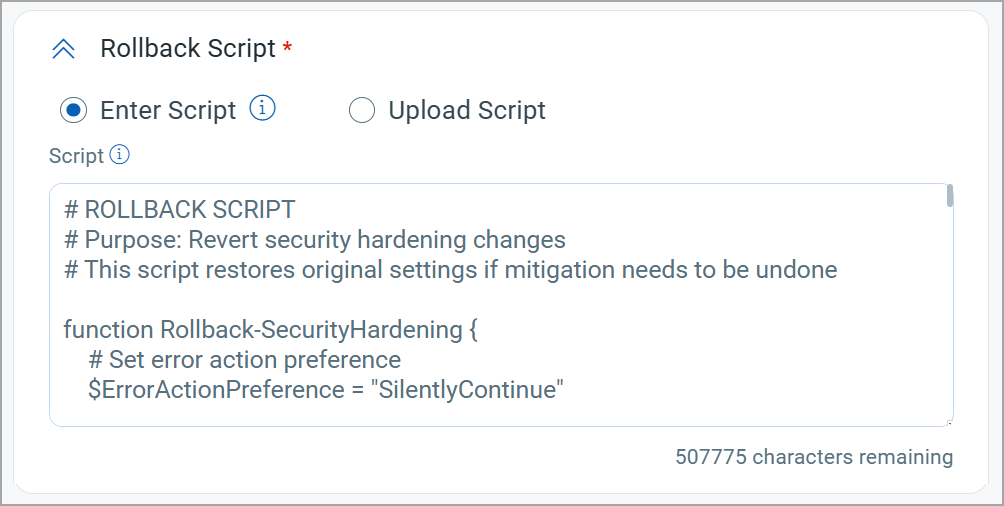
Task: Click the Enter Script label text
Action: point(168,110)
